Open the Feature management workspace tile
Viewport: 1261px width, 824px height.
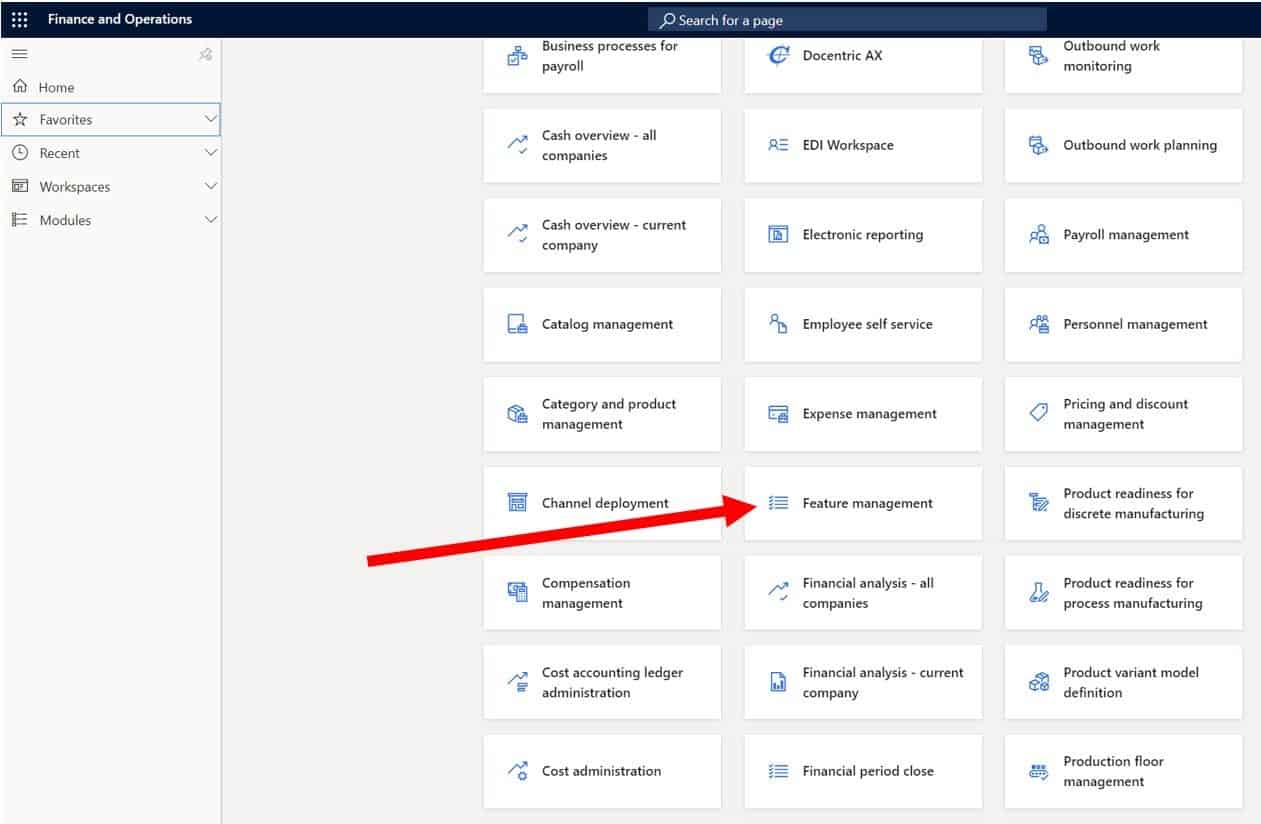click(x=863, y=503)
